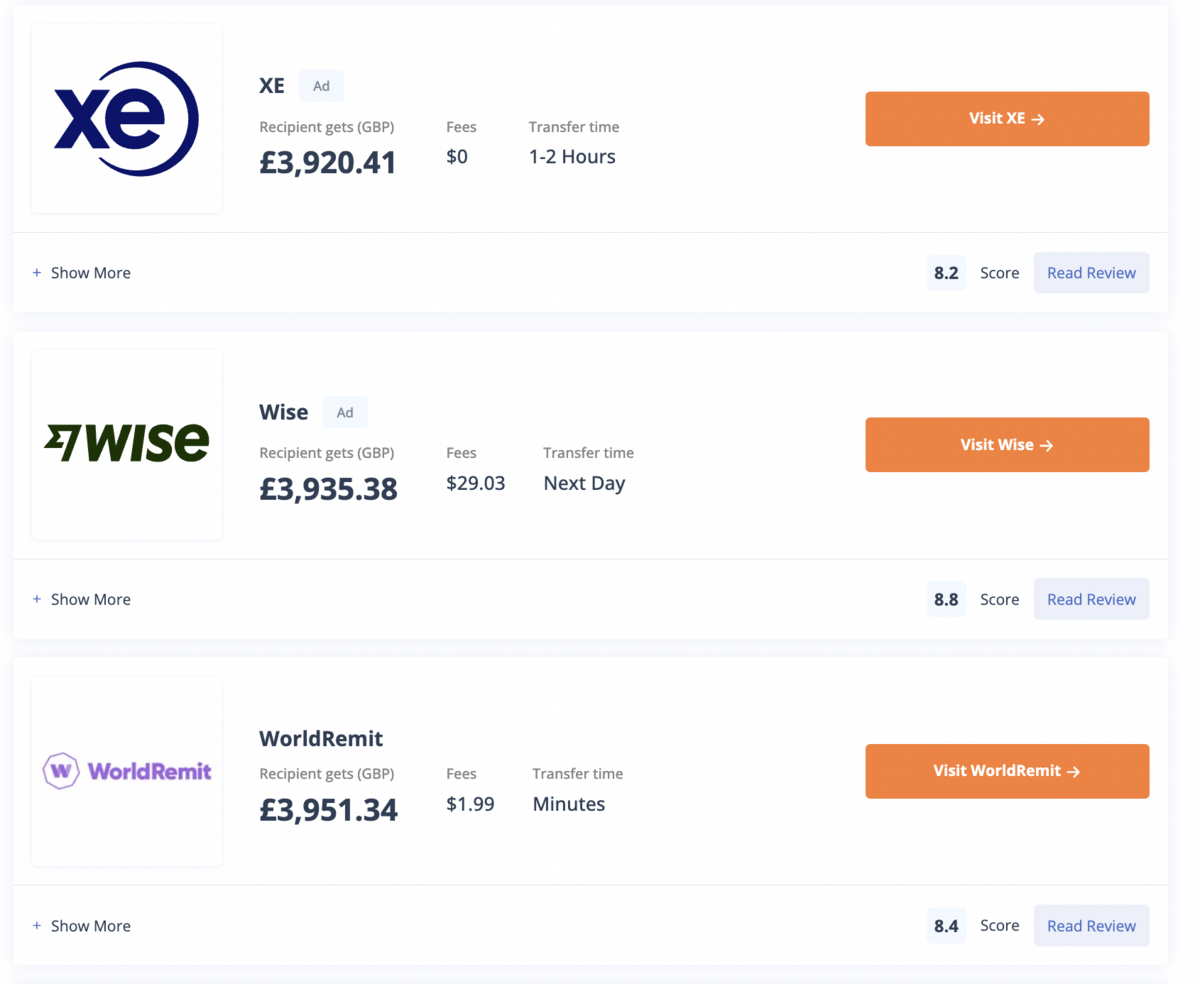The height and width of the screenshot is (984, 1200).
Task: Click the WorldRemit logo image
Action: (x=127, y=770)
